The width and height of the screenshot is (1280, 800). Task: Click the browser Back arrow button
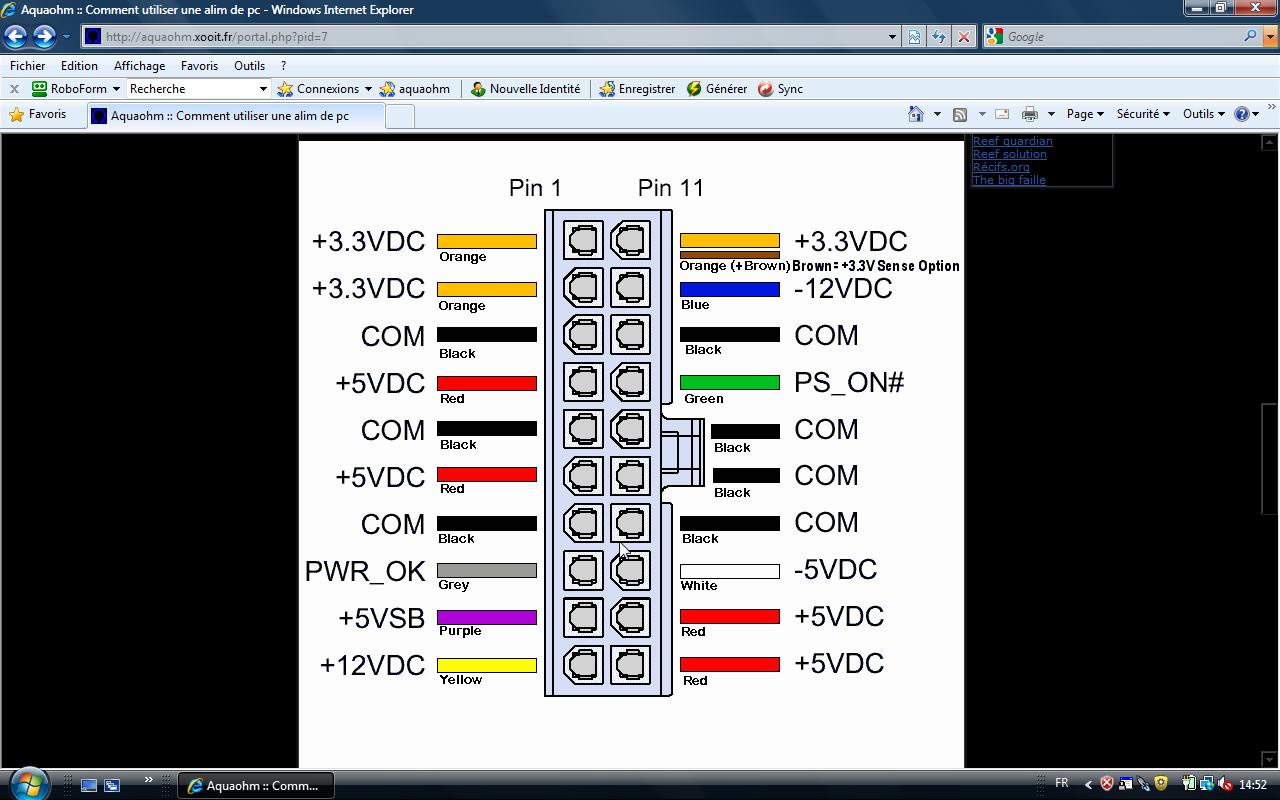click(16, 37)
